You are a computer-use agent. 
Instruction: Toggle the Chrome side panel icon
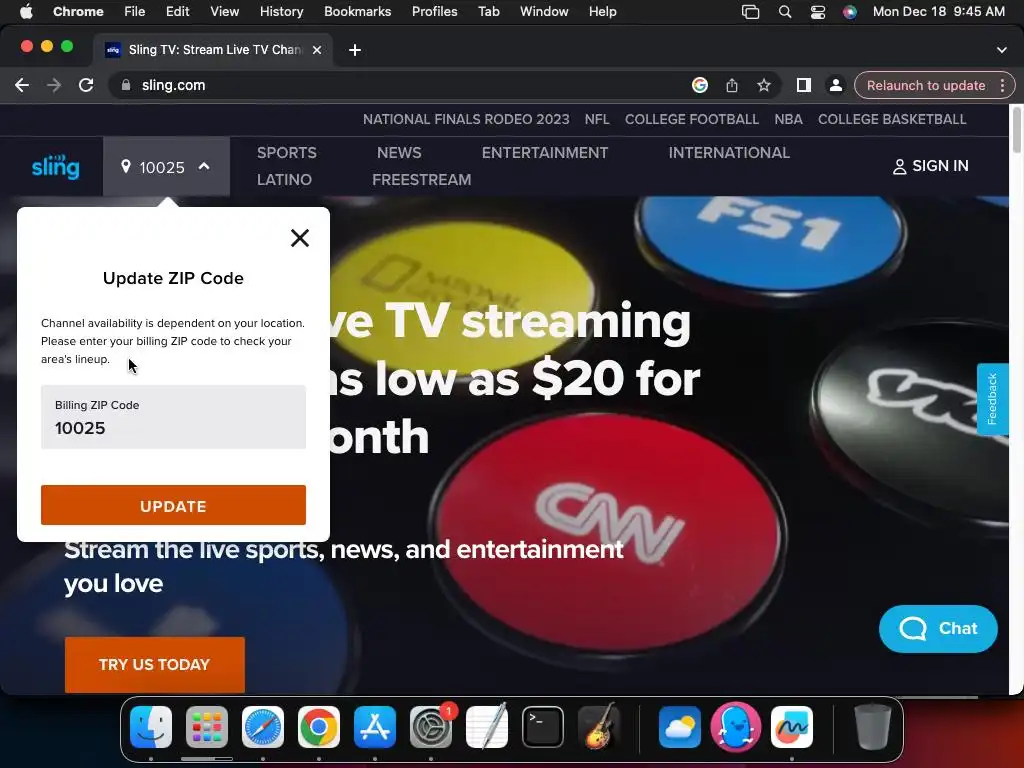point(803,86)
